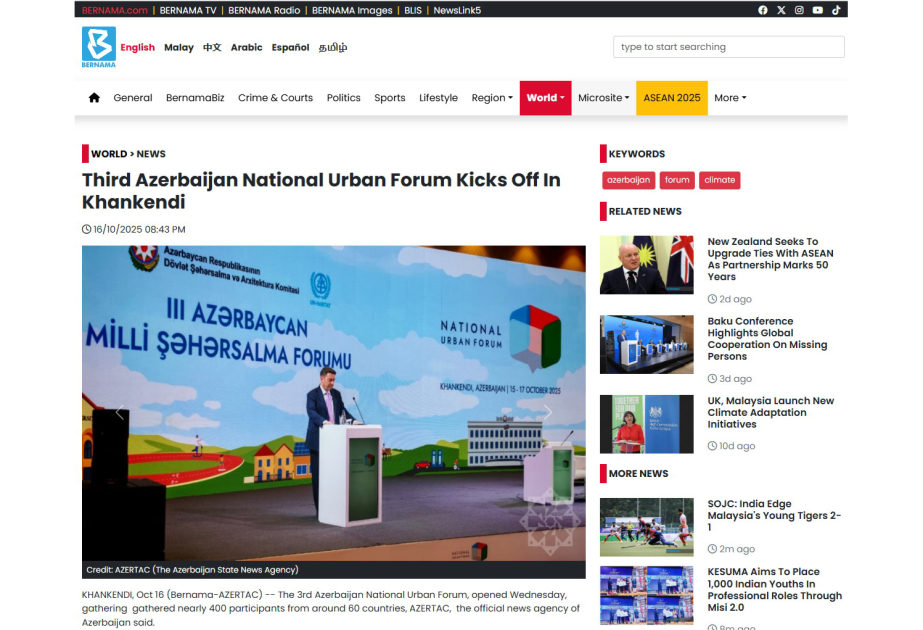Click New Zealand article thumbnail
The width and height of the screenshot is (923, 630).
(x=646, y=265)
